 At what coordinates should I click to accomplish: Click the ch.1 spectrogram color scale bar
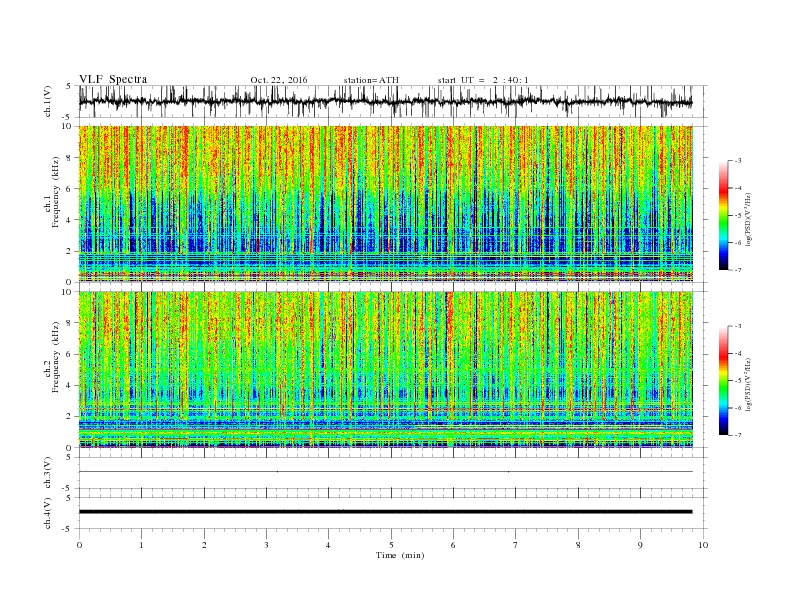click(723, 215)
